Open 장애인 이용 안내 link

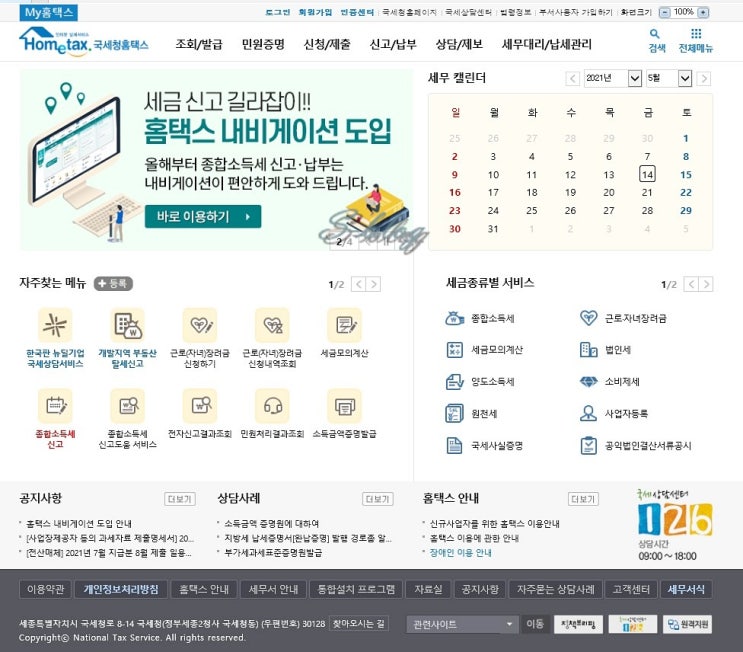point(460,552)
